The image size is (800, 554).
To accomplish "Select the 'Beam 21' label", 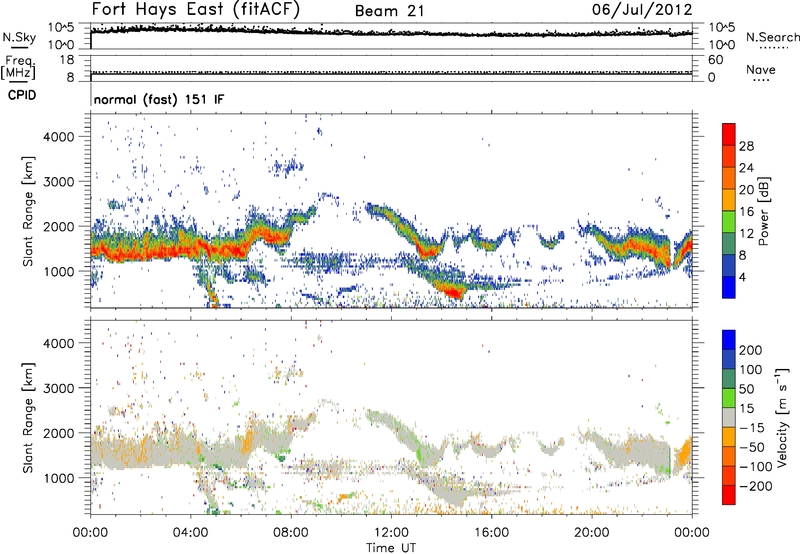I will tap(389, 11).
